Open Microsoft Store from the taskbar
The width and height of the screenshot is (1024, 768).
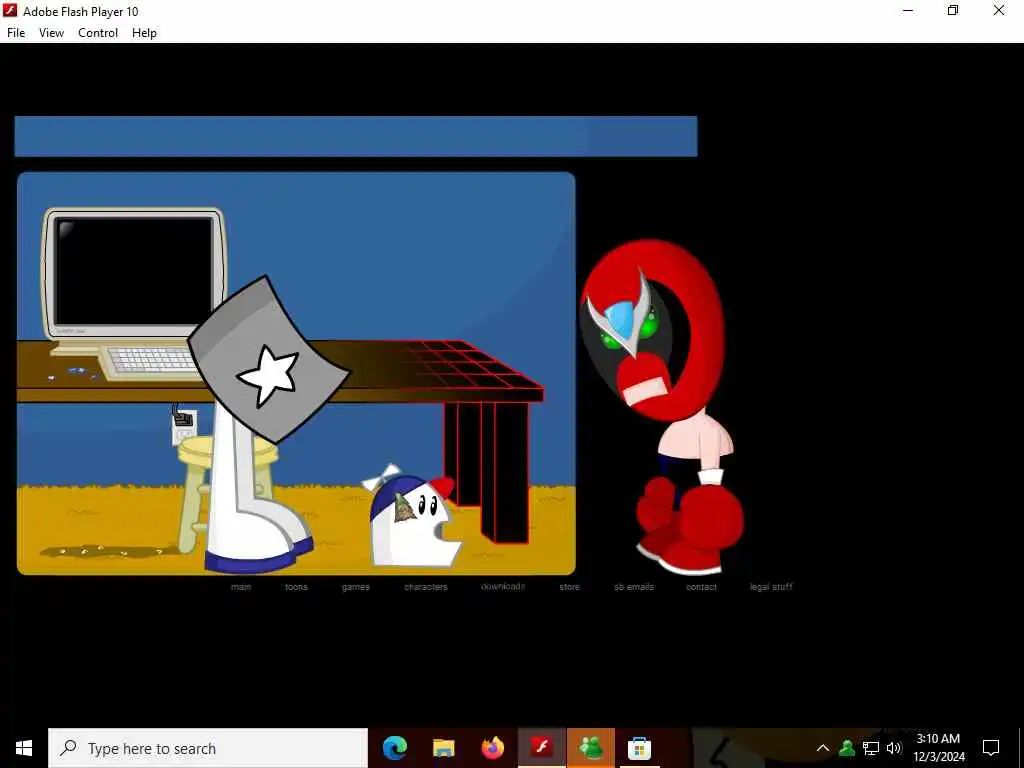click(639, 748)
